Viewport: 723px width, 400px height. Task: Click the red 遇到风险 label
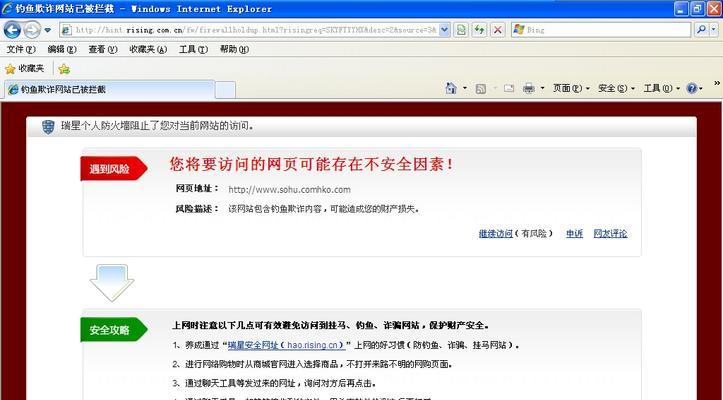(113, 169)
